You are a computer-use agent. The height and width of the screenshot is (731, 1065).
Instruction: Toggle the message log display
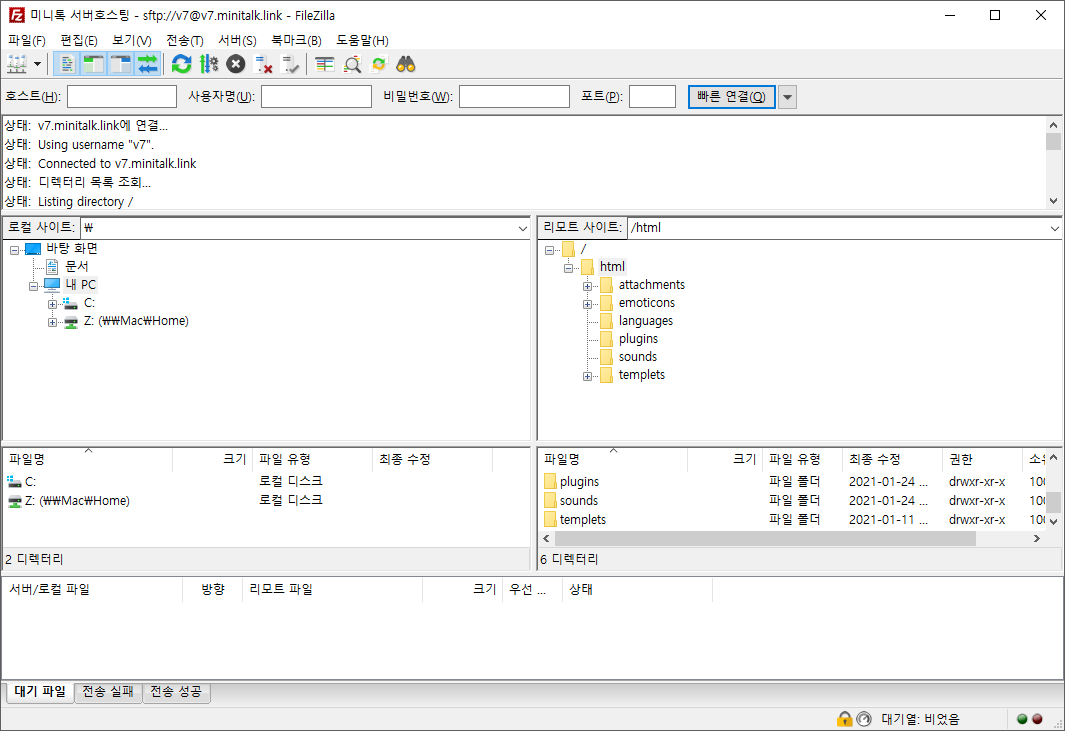67,65
